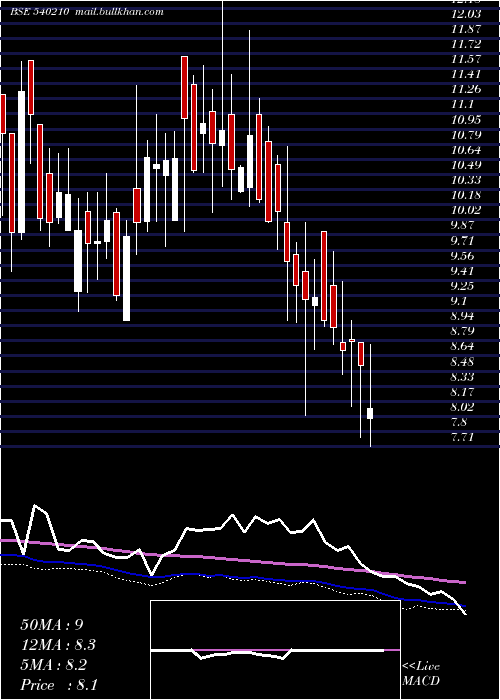Select the 9.87 price axis label
500x700 pixels.
pos(464,225)
